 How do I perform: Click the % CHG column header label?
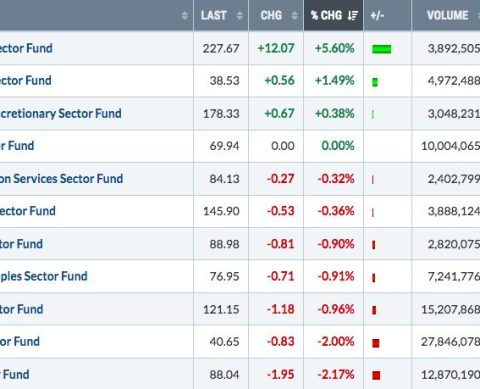(x=326, y=15)
